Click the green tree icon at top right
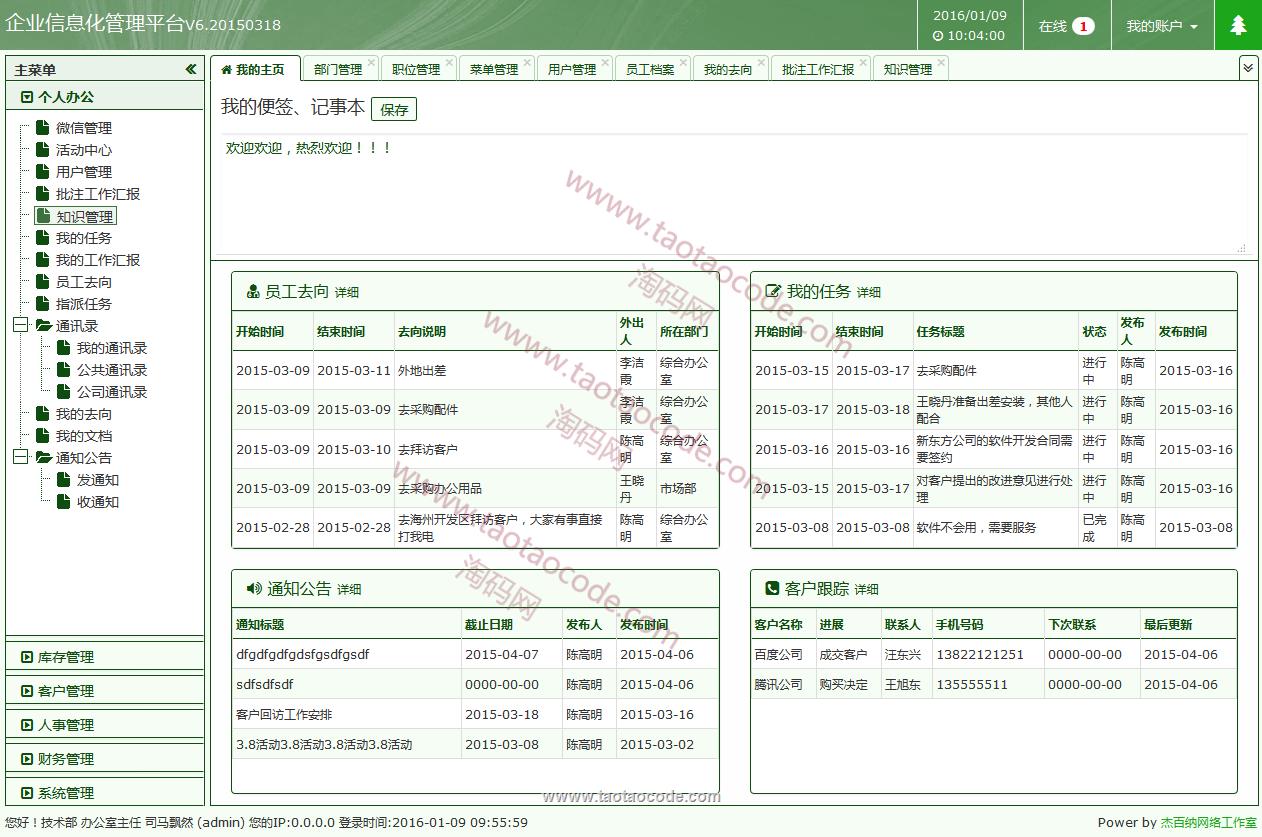Viewport: 1262px width, 837px height. click(x=1238, y=25)
